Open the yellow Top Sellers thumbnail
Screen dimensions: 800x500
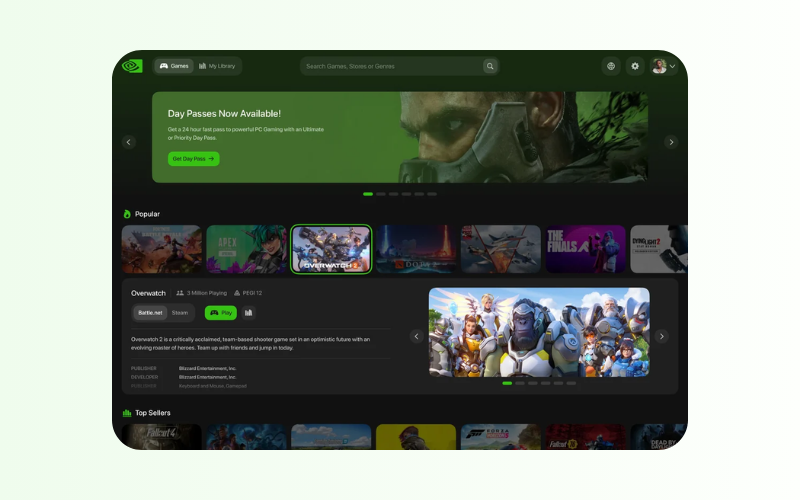[x=416, y=437]
